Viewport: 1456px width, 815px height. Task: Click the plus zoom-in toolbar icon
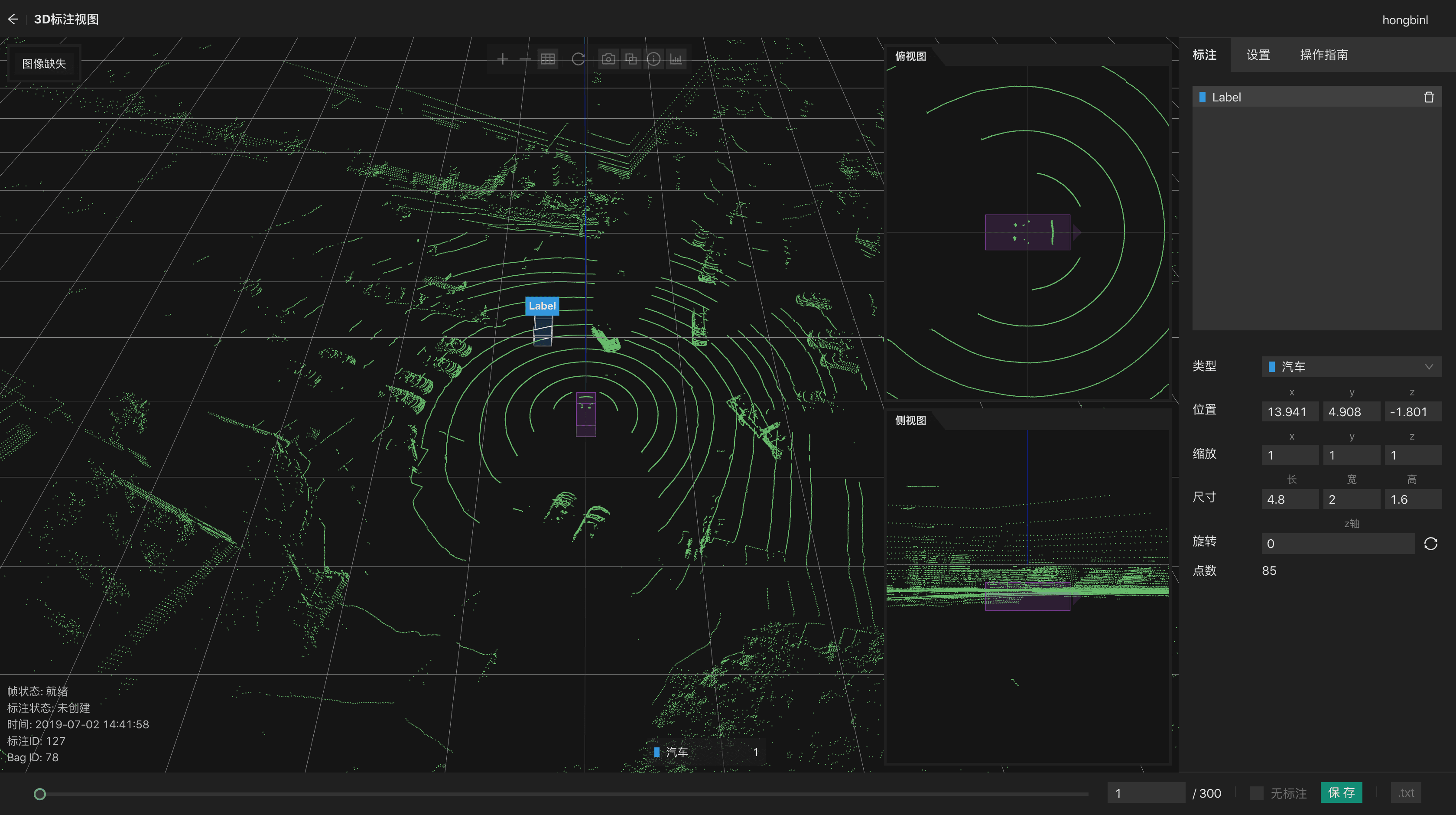(503, 59)
